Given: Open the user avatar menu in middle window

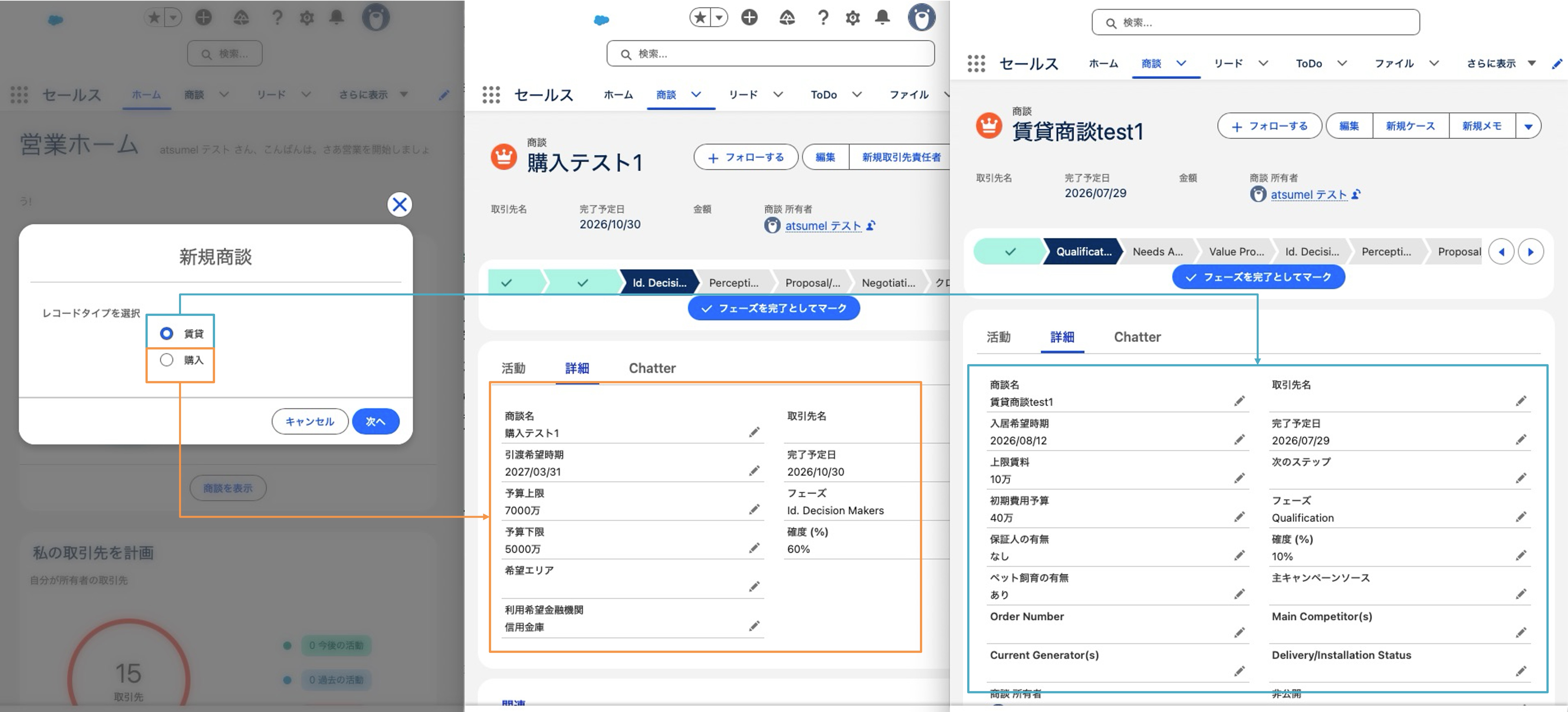Looking at the screenshot, I should [x=922, y=17].
